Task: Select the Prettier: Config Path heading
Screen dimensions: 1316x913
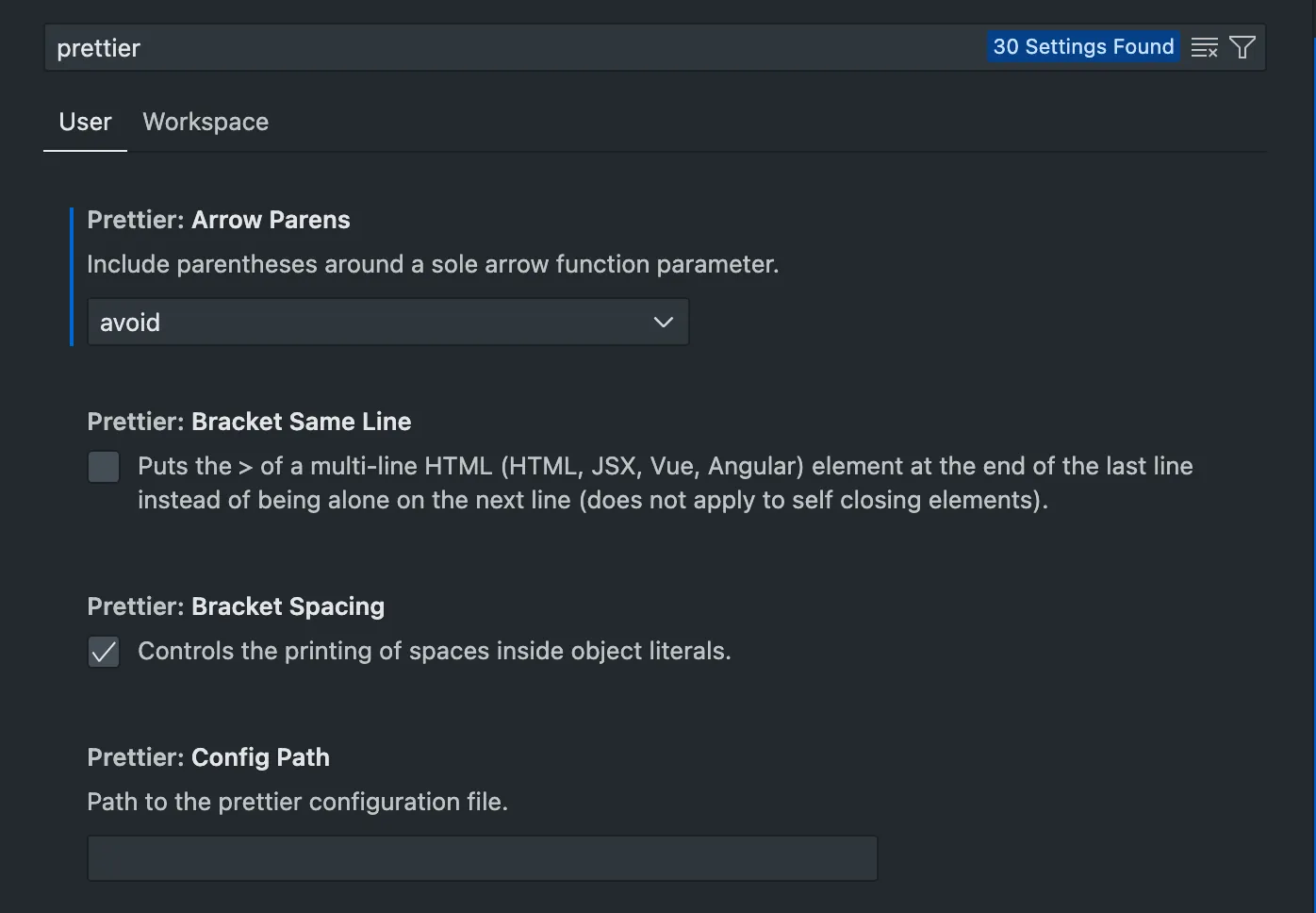Action: click(x=208, y=757)
